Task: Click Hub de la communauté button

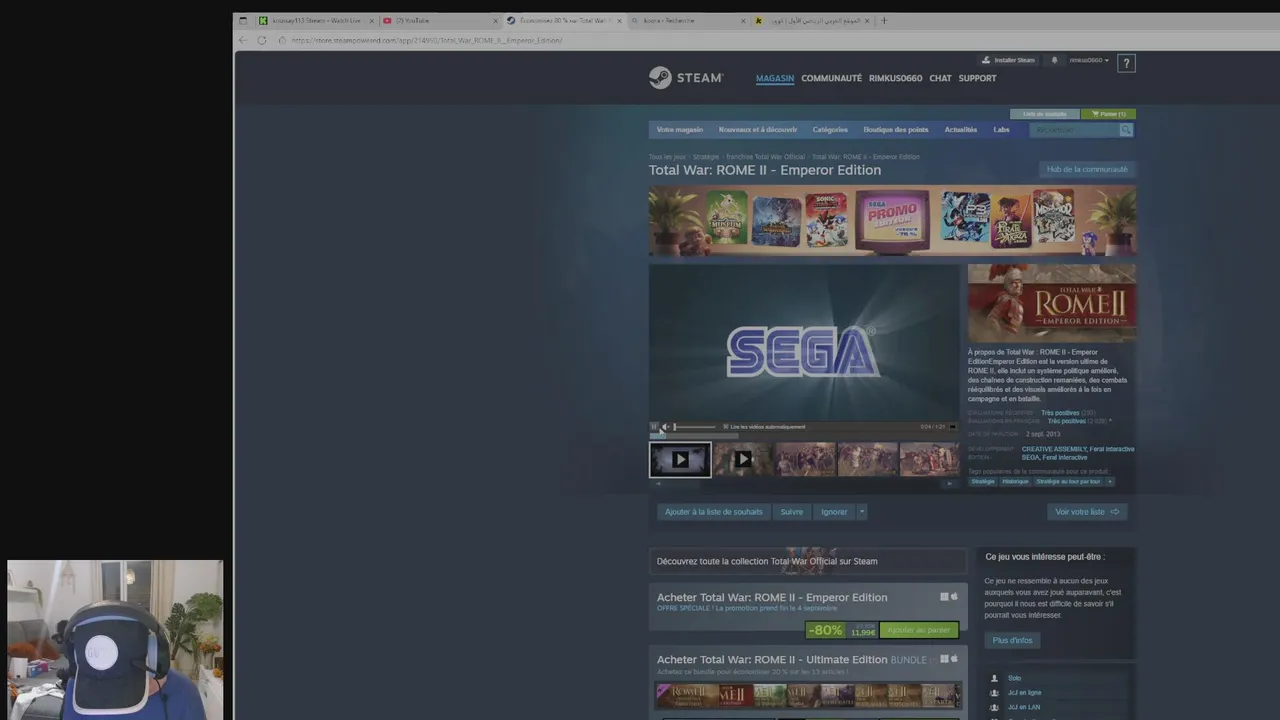Action: [1087, 169]
